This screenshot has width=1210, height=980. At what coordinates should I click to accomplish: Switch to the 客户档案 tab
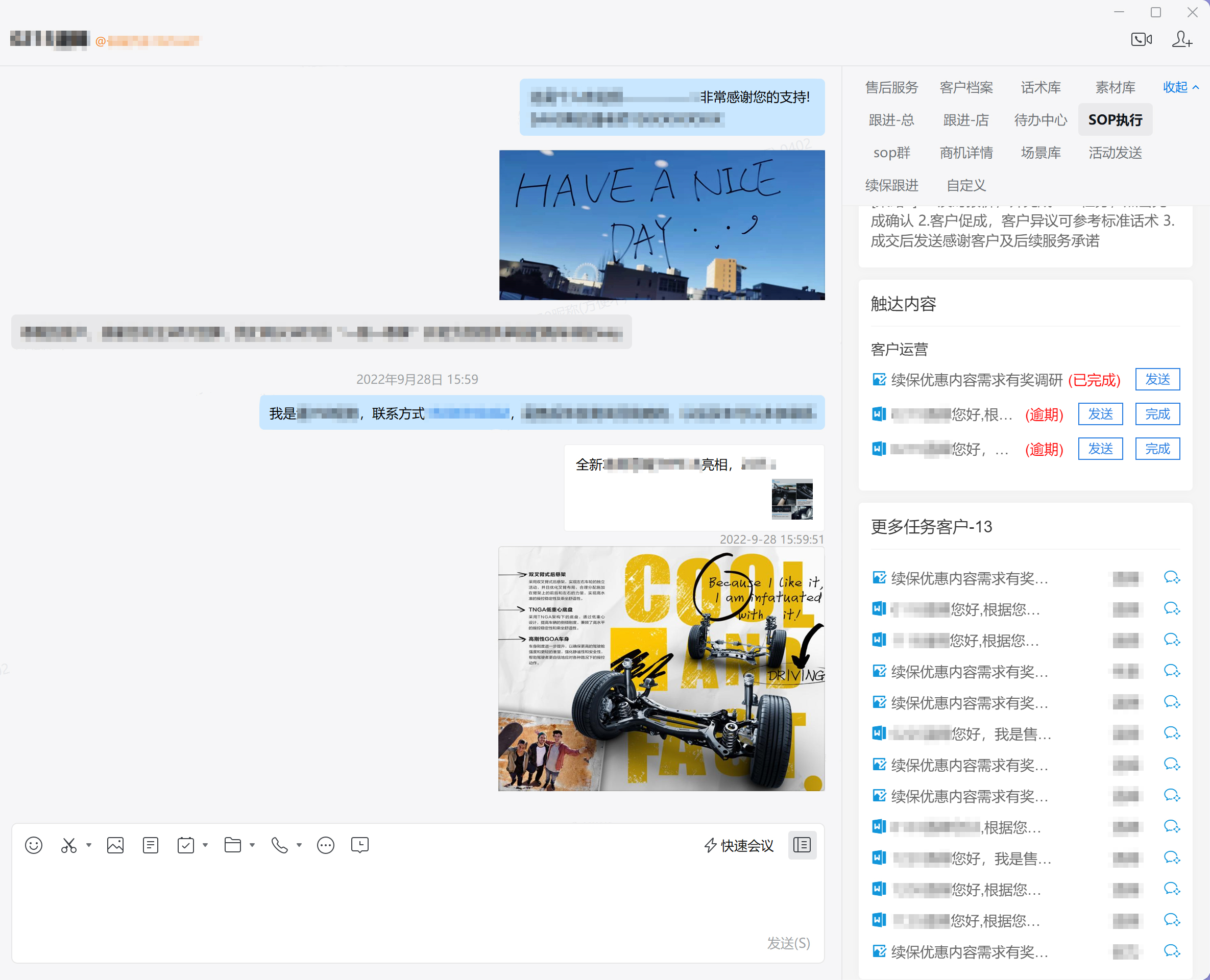(966, 87)
